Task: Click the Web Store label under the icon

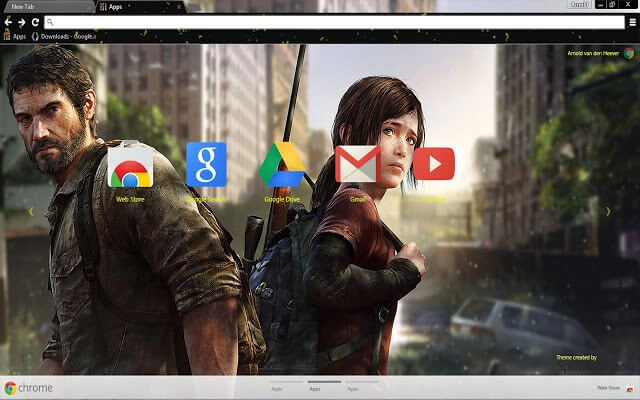Action: point(130,200)
